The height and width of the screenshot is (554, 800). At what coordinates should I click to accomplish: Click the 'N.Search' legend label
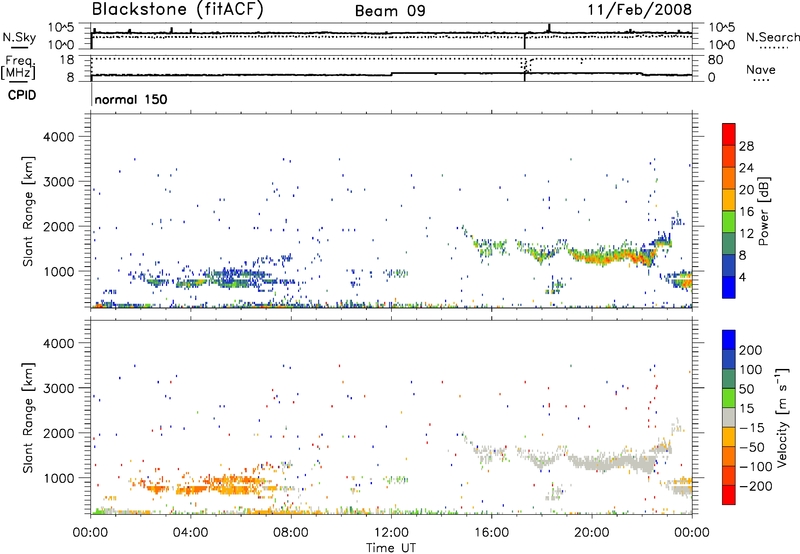772,37
